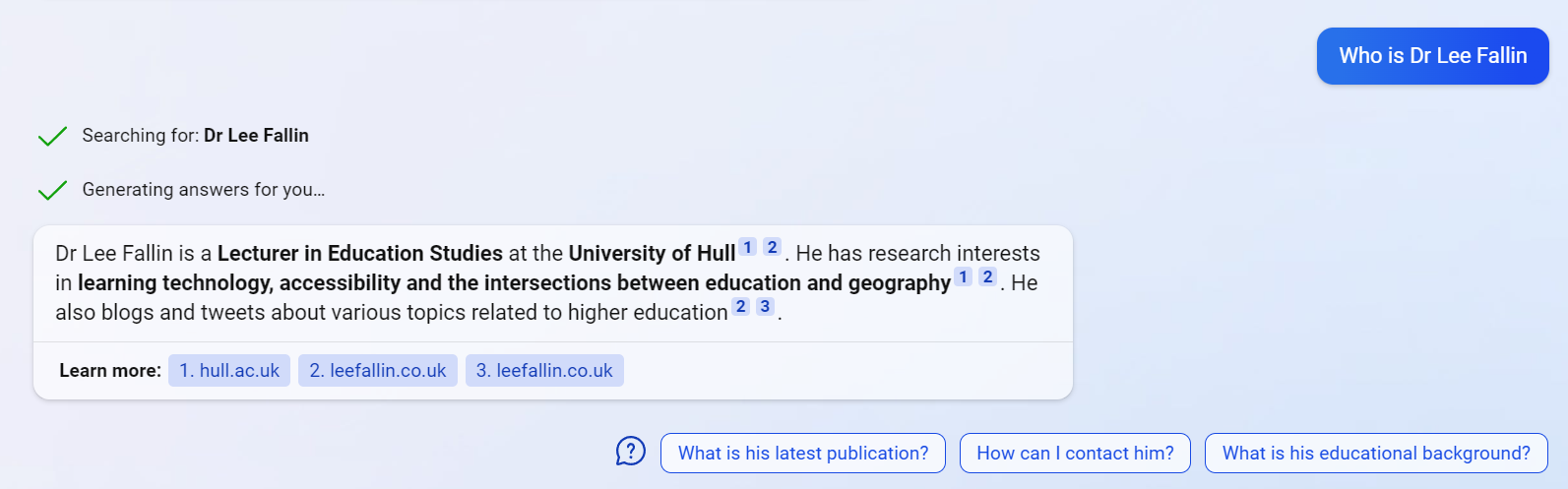
Task: Open citation 1 after University of Hull
Action: [748, 248]
